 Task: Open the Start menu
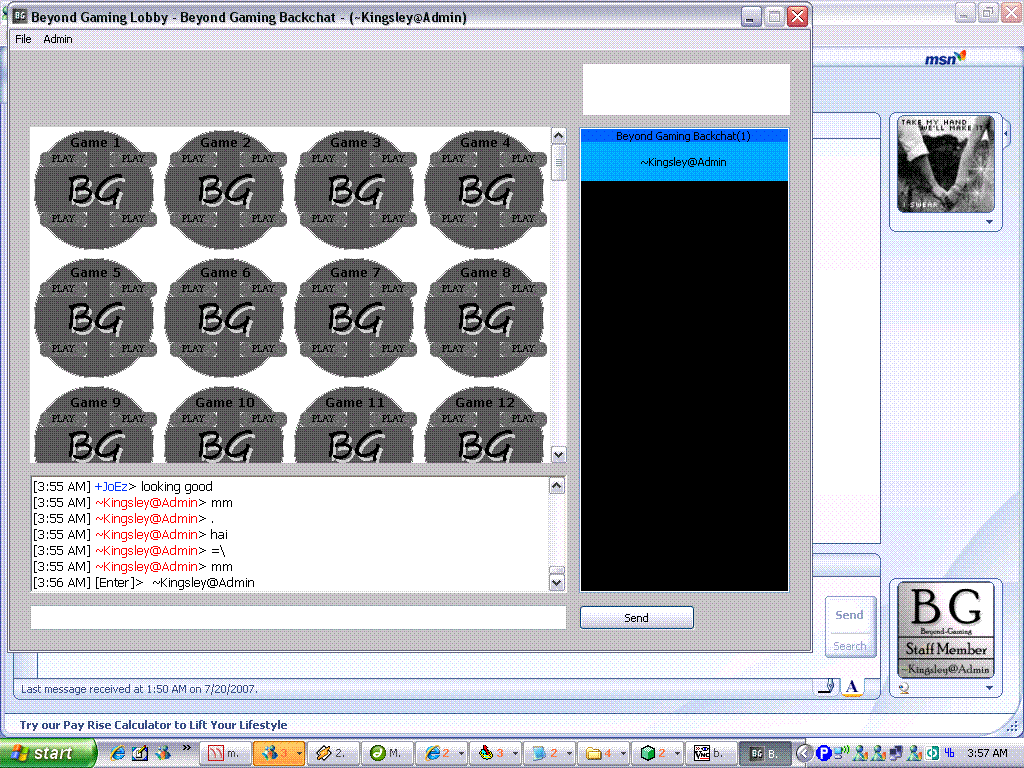pos(47,753)
